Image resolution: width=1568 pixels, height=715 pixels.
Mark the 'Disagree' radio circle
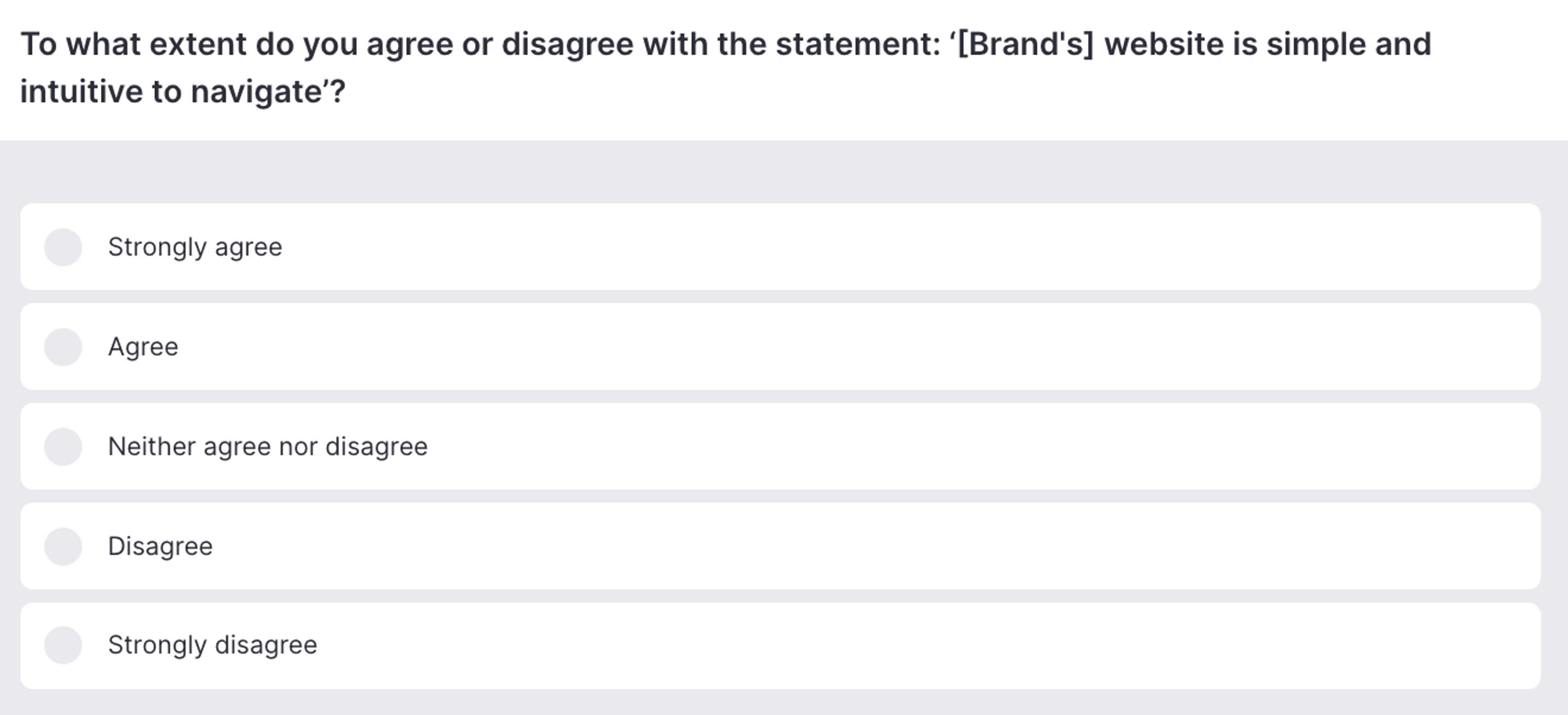63,546
